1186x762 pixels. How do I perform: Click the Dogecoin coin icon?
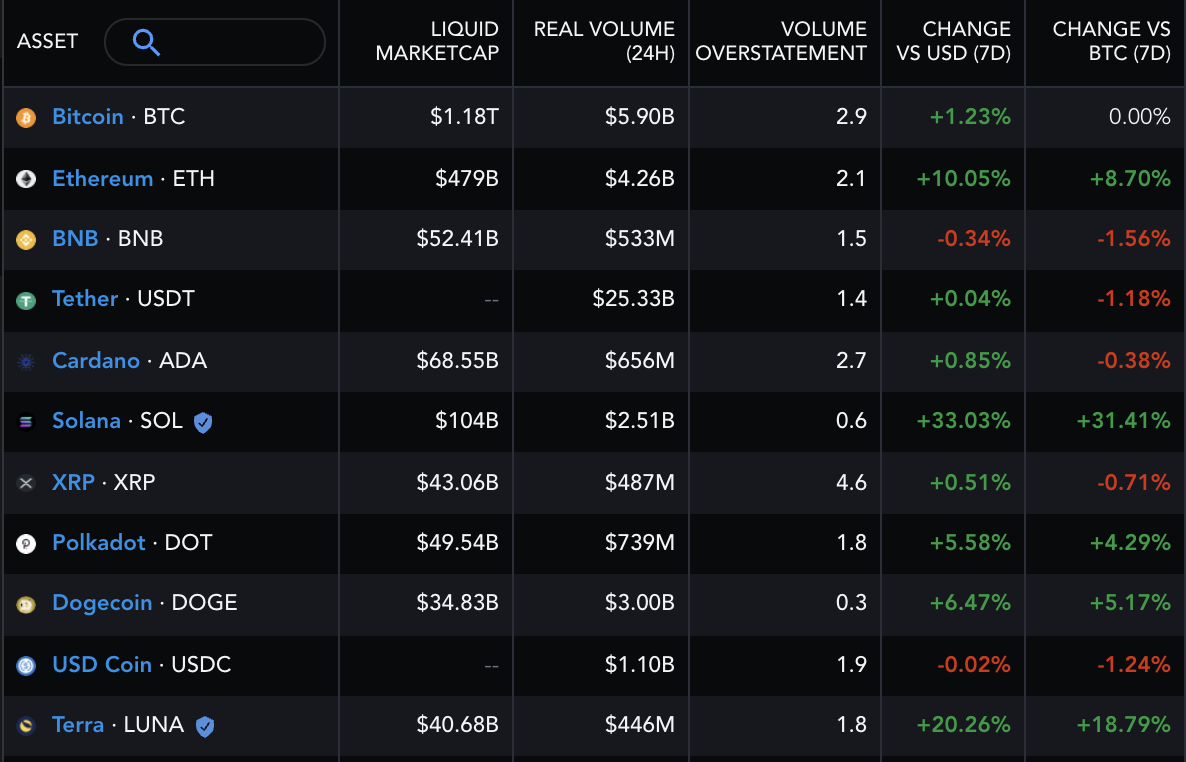tap(26, 604)
